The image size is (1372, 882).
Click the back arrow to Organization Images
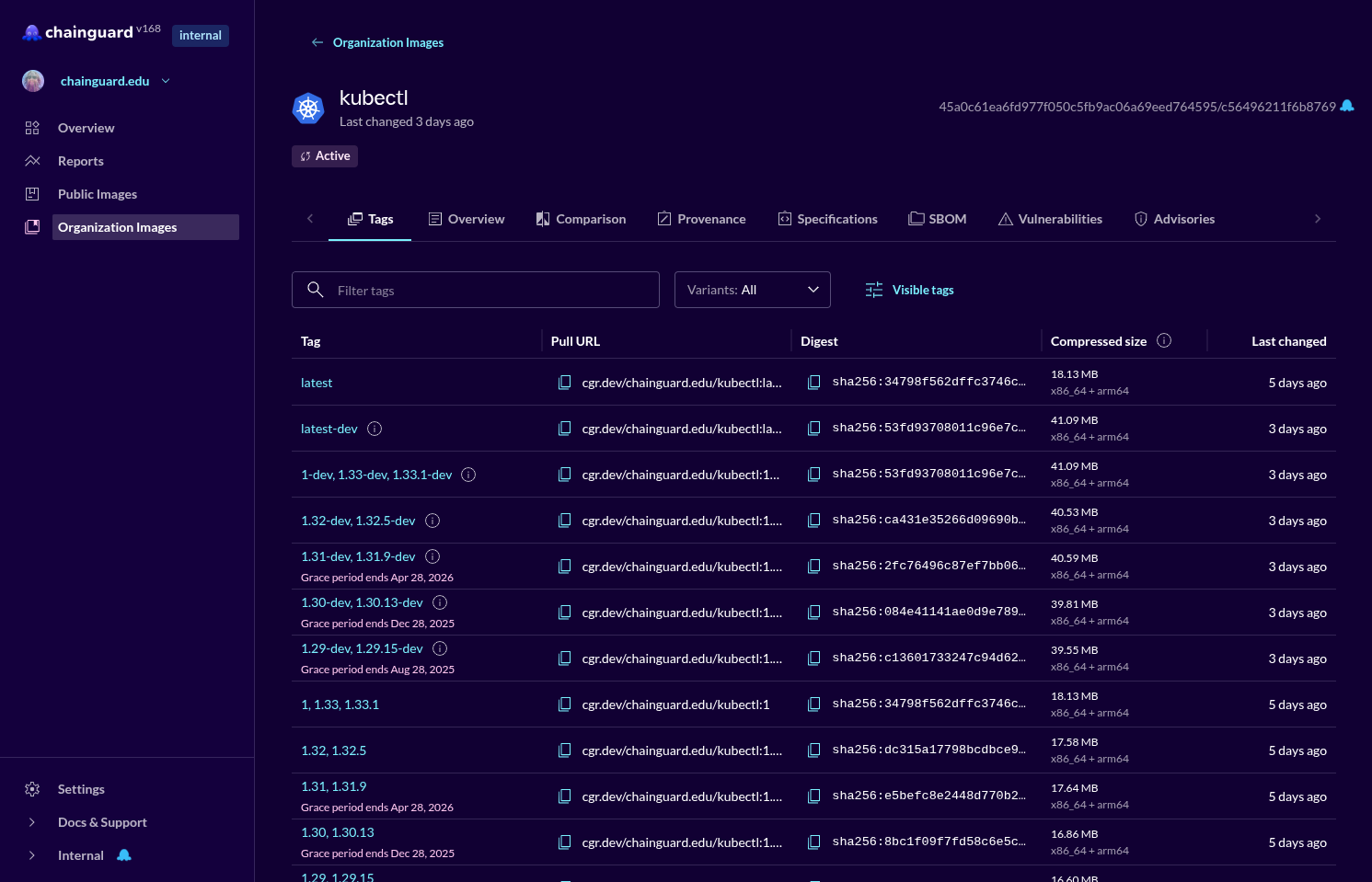pyautogui.click(x=317, y=42)
